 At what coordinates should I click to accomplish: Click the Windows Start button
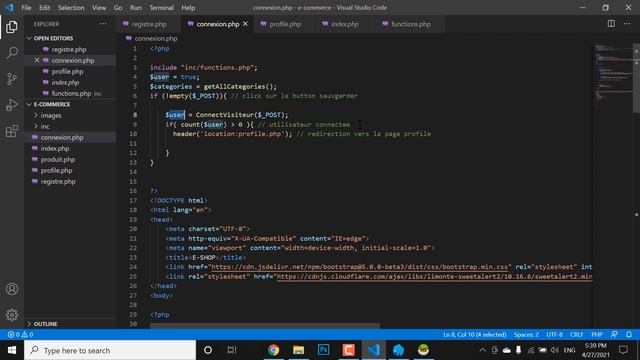pyautogui.click(x=12, y=350)
